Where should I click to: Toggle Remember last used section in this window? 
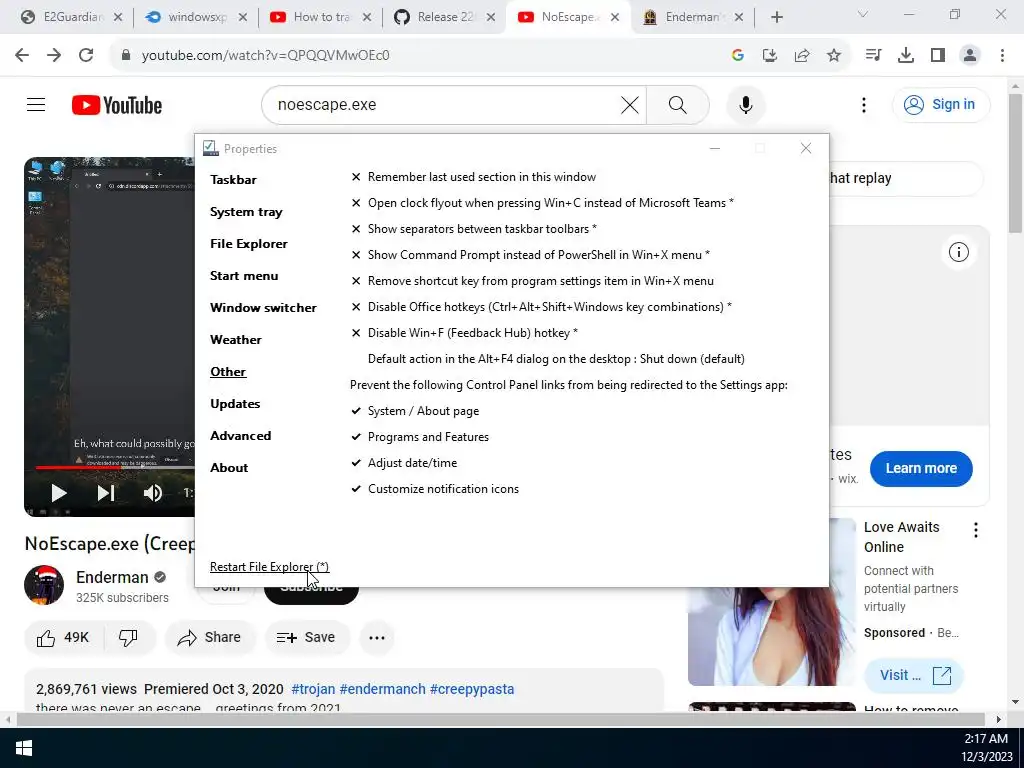pyautogui.click(x=473, y=177)
